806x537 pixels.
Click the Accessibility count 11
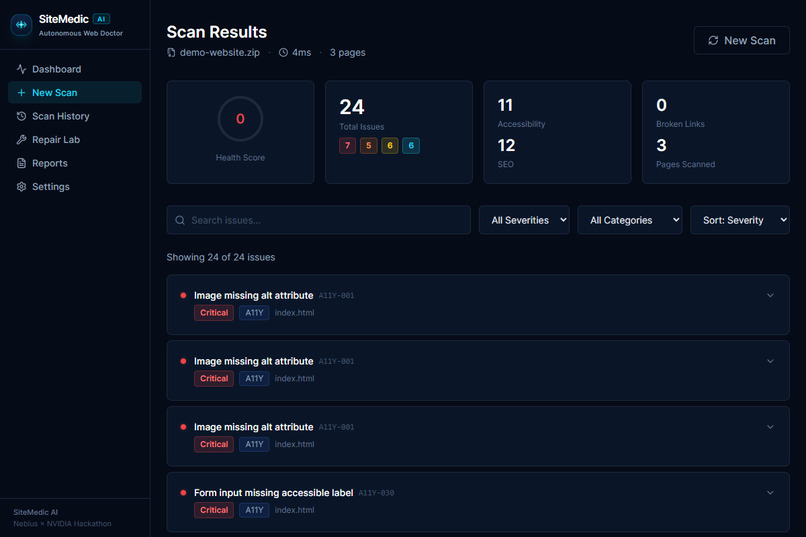coord(505,105)
